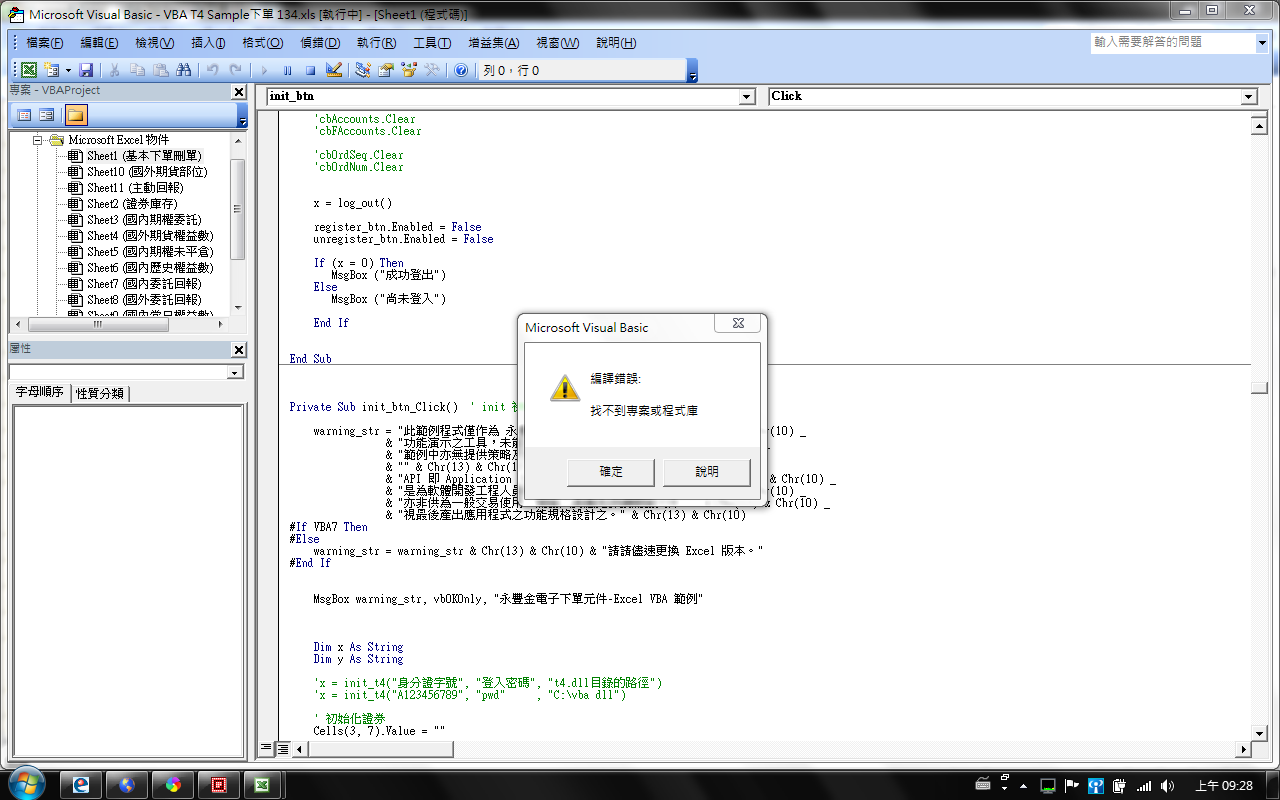Switch to 性質分類 properties tab

pyautogui.click(x=100, y=393)
